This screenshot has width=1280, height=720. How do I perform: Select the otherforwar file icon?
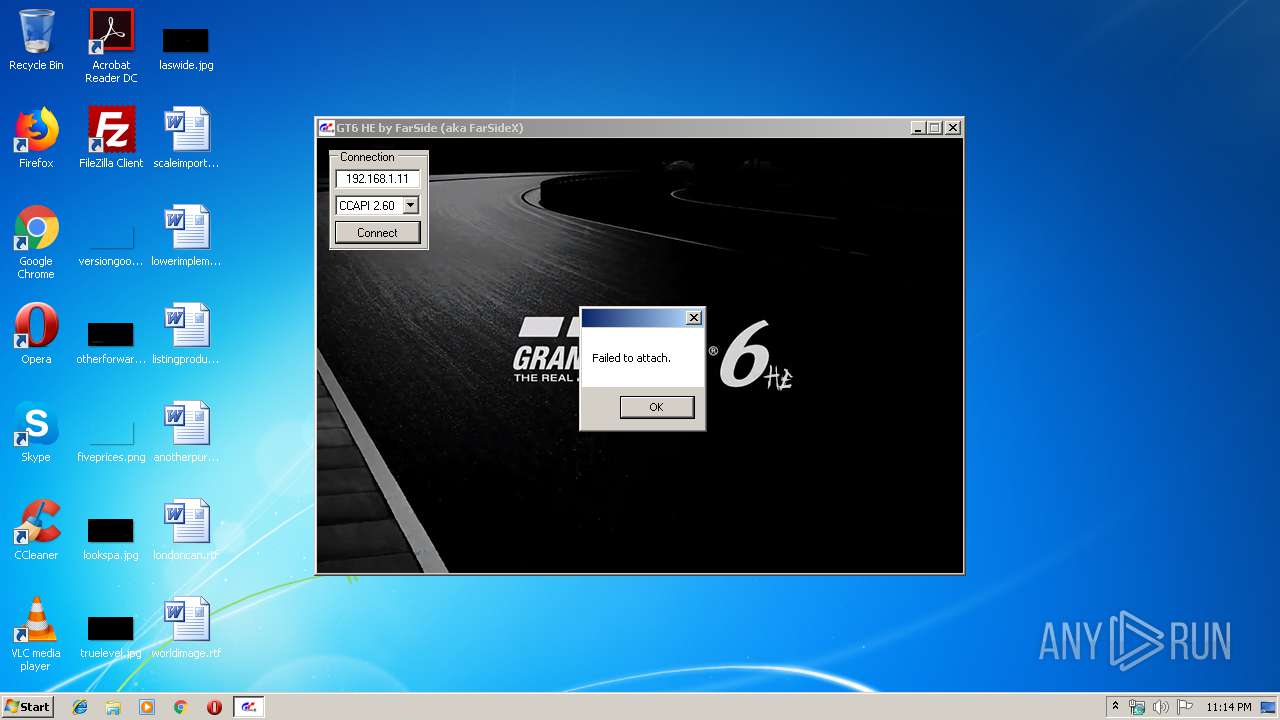[x=111, y=342]
